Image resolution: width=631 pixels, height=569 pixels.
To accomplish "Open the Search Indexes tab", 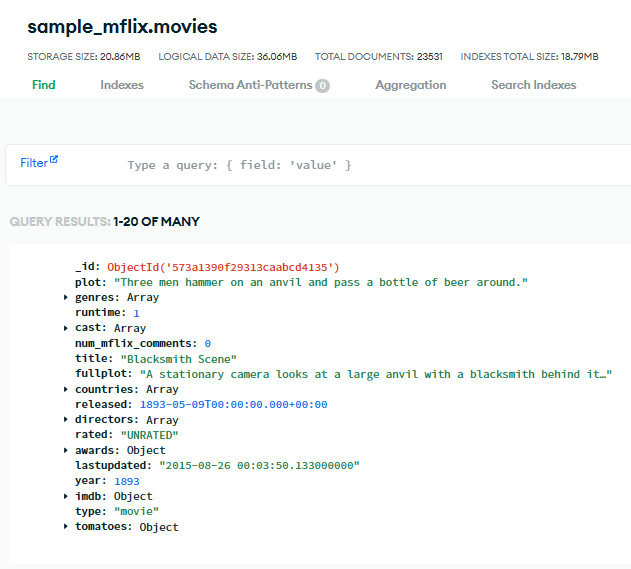I will [x=534, y=85].
